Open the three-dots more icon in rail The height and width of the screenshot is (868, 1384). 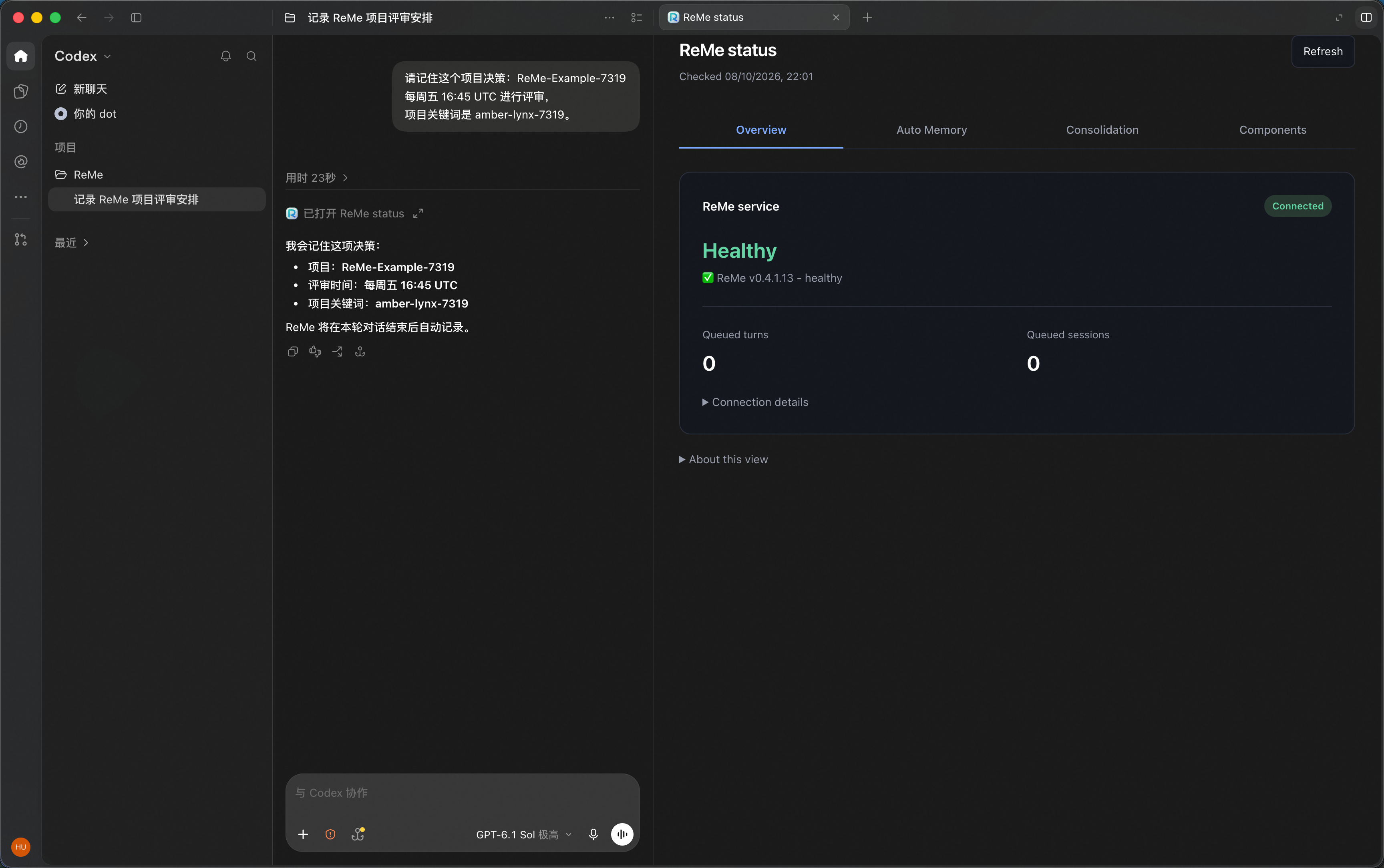(21, 197)
